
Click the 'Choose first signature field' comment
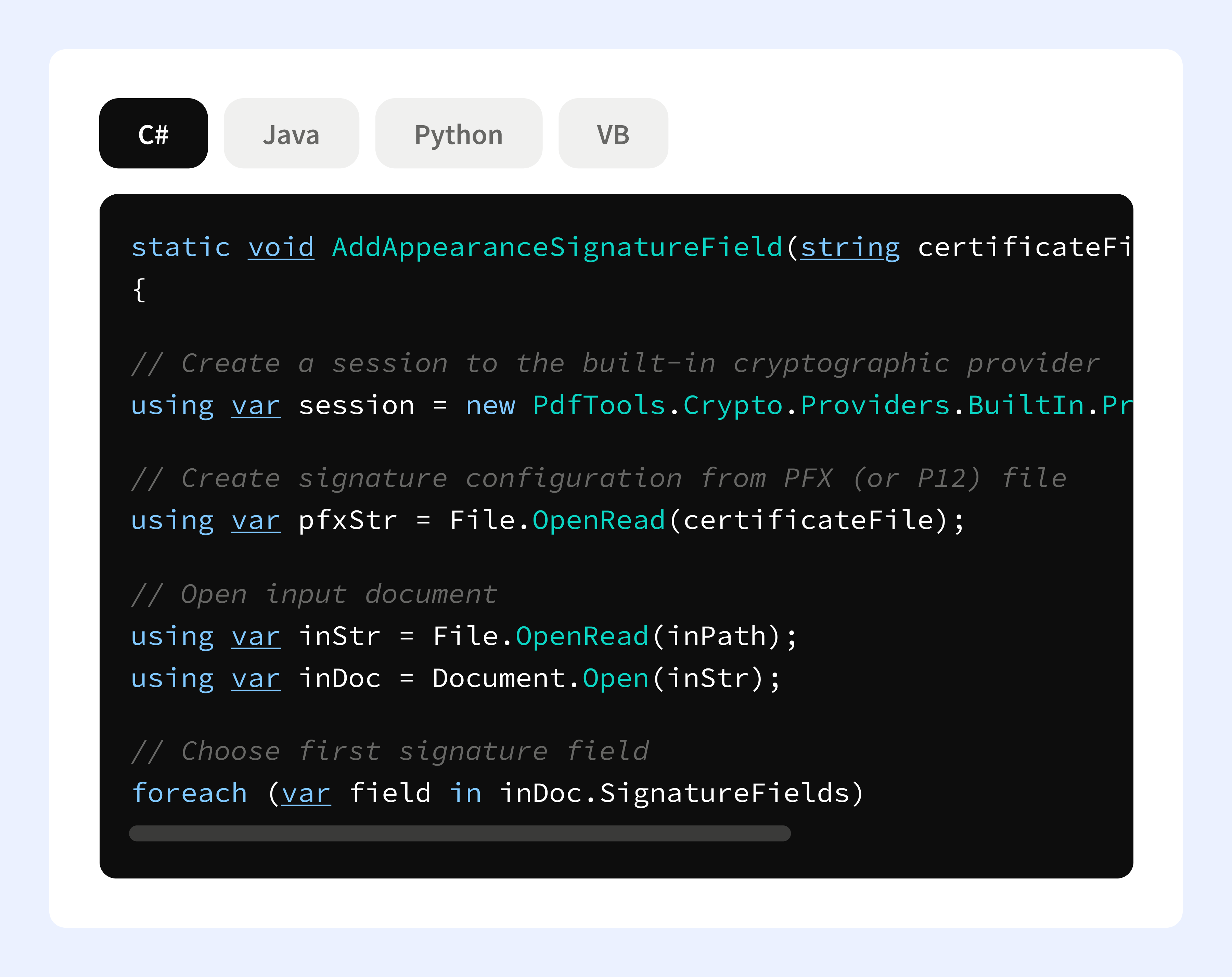pos(390,751)
